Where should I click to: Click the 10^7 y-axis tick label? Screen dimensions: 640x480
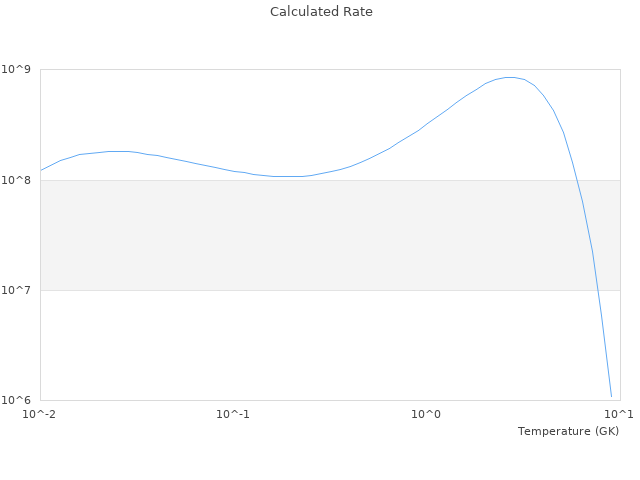pyautogui.click(x=18, y=290)
